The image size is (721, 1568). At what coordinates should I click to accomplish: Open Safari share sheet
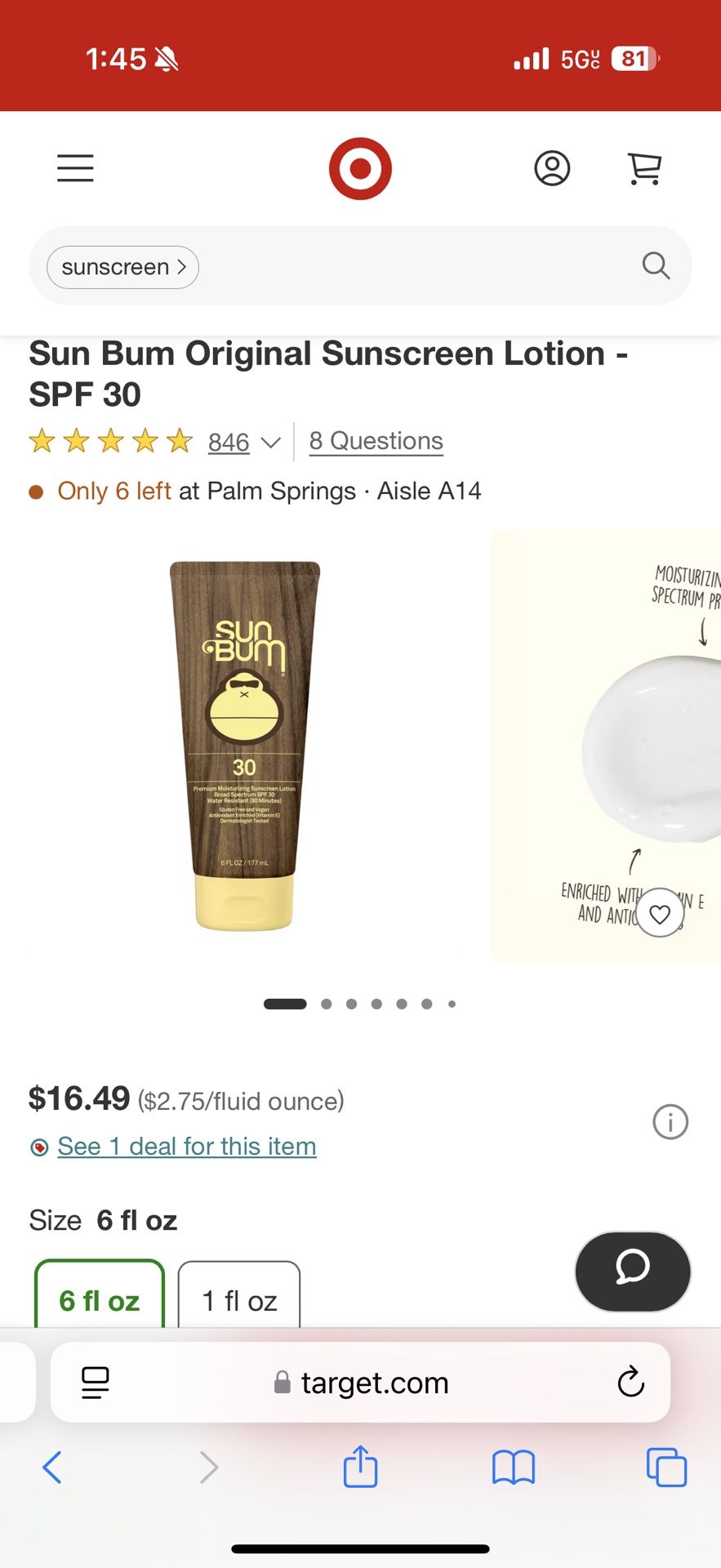360,1467
